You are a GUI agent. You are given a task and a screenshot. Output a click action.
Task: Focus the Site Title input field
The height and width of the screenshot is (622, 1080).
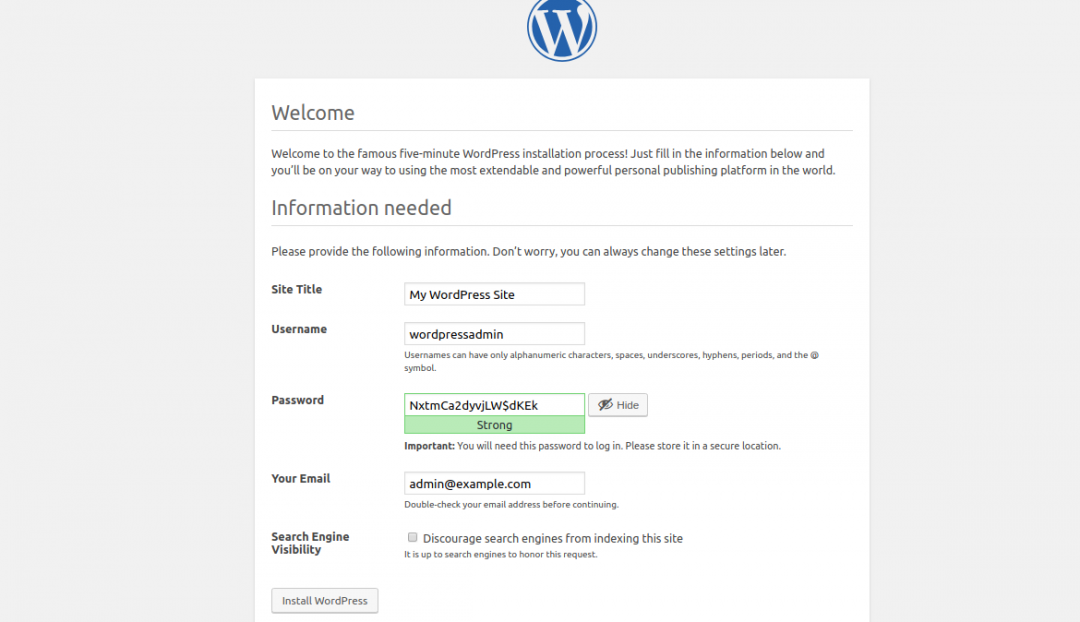[494, 295]
